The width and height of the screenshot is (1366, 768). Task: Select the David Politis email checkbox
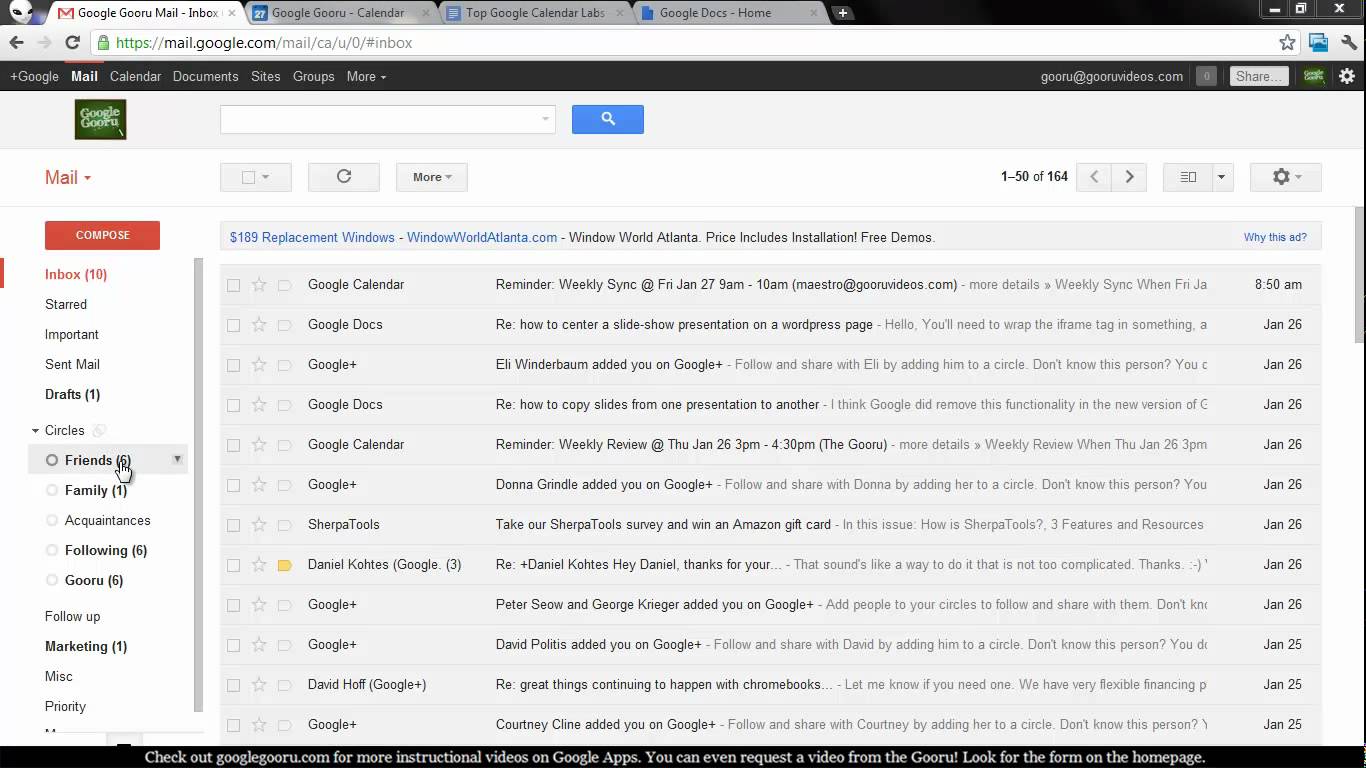tap(233, 645)
